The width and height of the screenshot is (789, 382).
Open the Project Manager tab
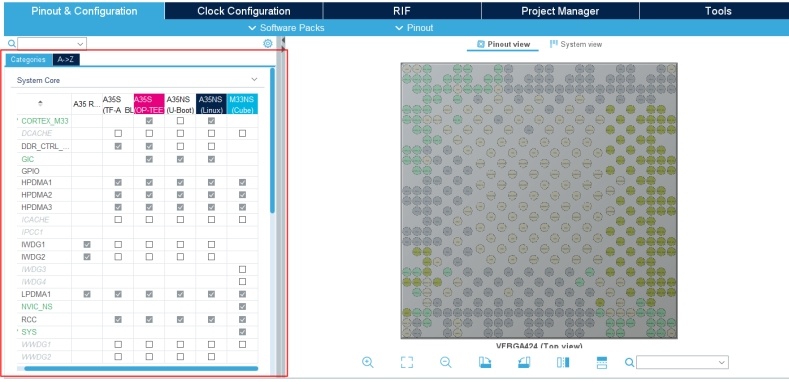(560, 11)
